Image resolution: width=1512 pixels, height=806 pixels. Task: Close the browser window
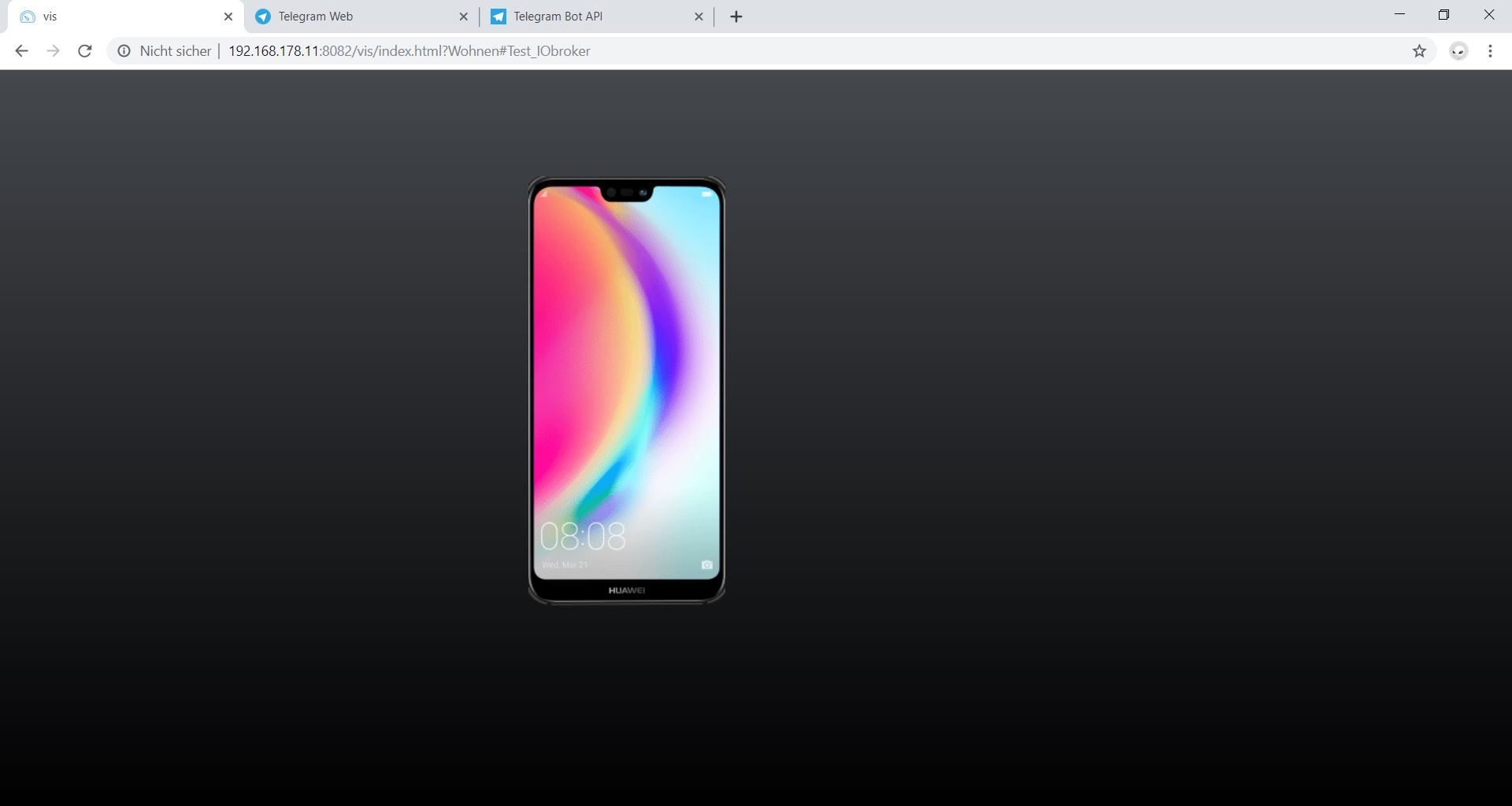(x=1488, y=15)
